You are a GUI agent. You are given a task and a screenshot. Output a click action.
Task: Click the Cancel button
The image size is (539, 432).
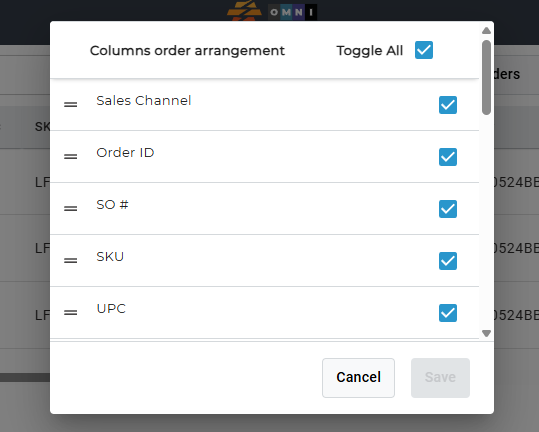[x=358, y=378]
